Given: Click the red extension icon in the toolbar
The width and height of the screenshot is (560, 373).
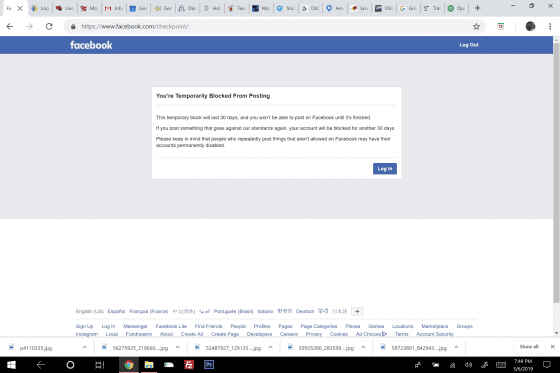Looking at the screenshot, I should coord(500,26).
